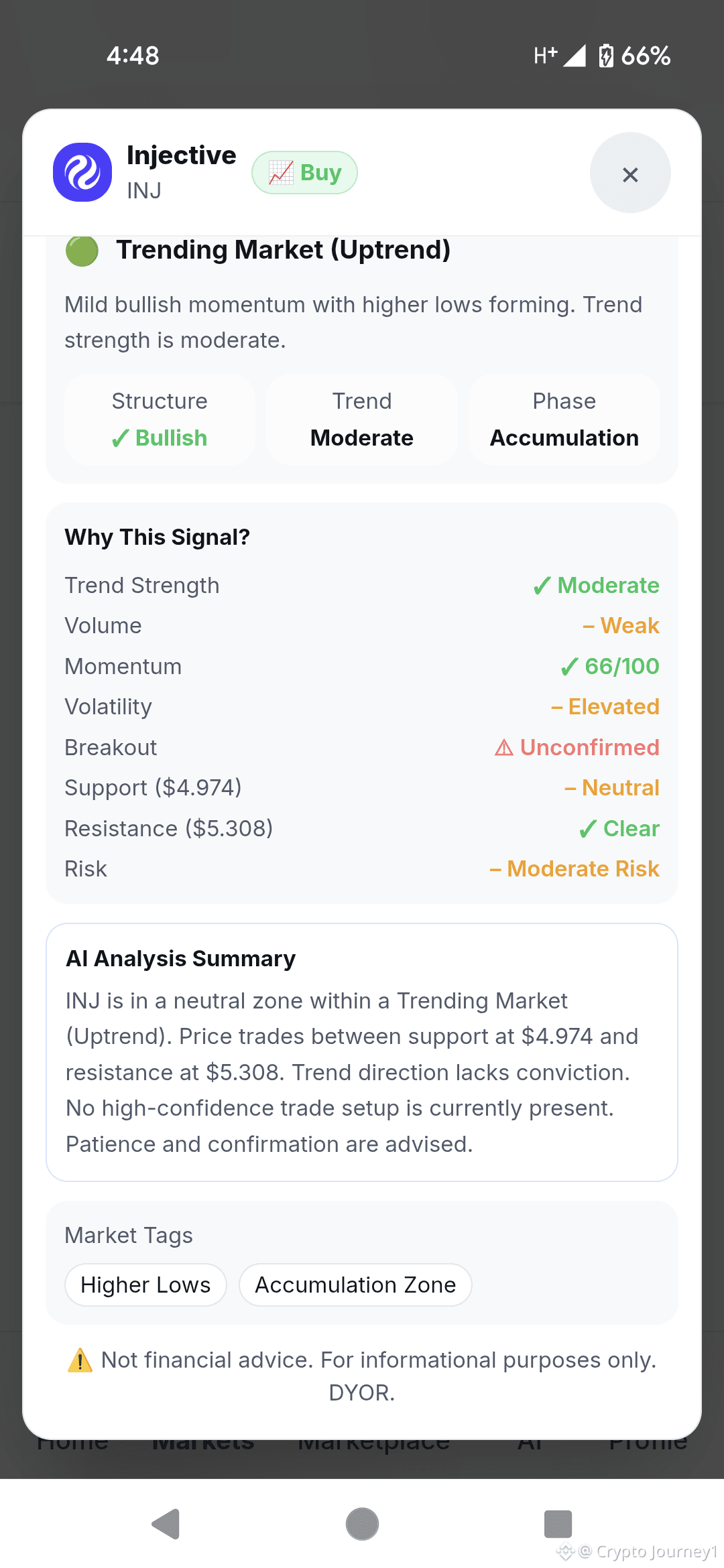Select the Phase Accumulation card
Image resolution: width=724 pixels, height=1568 pixels.
click(564, 419)
